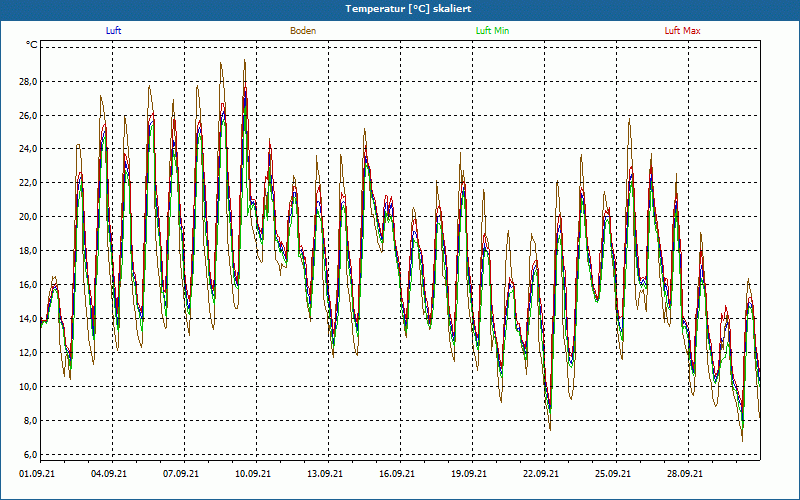The height and width of the screenshot is (500, 800).
Task: Click the '°C' axis unit label
Action: pyautogui.click(x=32, y=45)
